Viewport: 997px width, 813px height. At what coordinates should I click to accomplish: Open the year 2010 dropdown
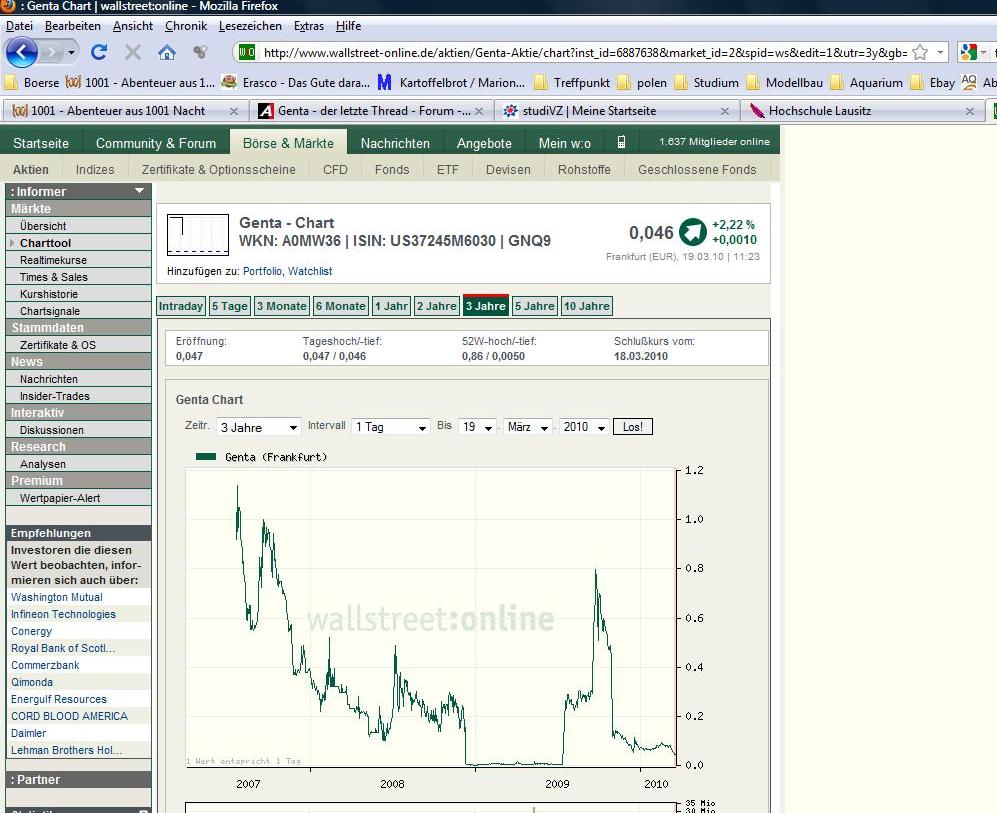click(584, 427)
